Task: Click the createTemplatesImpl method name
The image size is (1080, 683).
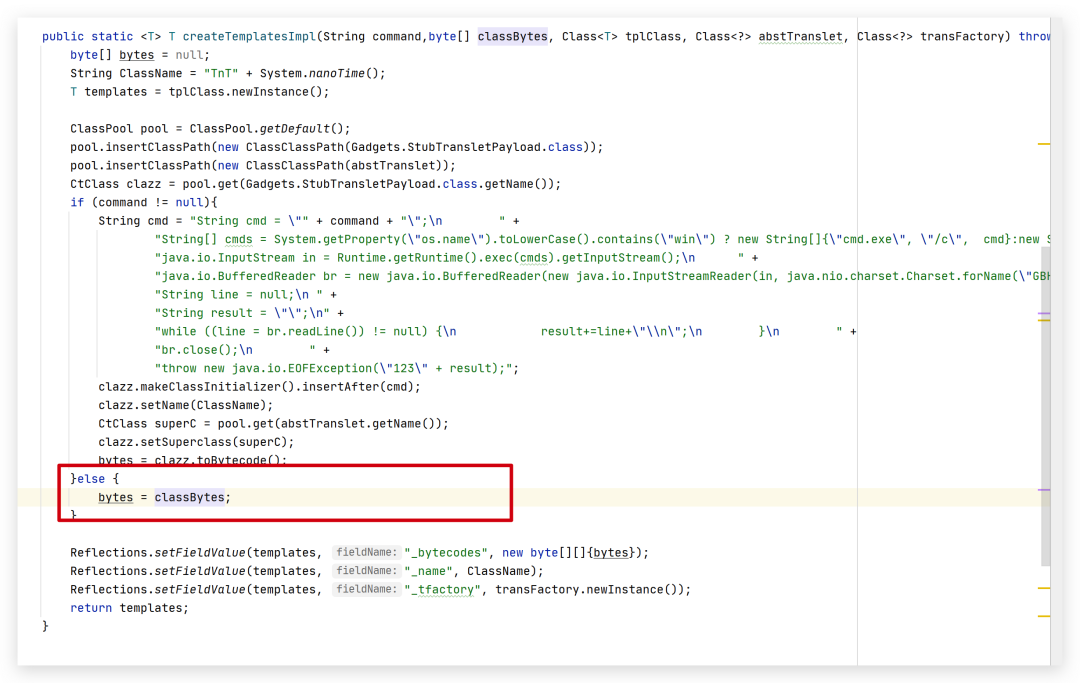Action: click(249, 36)
